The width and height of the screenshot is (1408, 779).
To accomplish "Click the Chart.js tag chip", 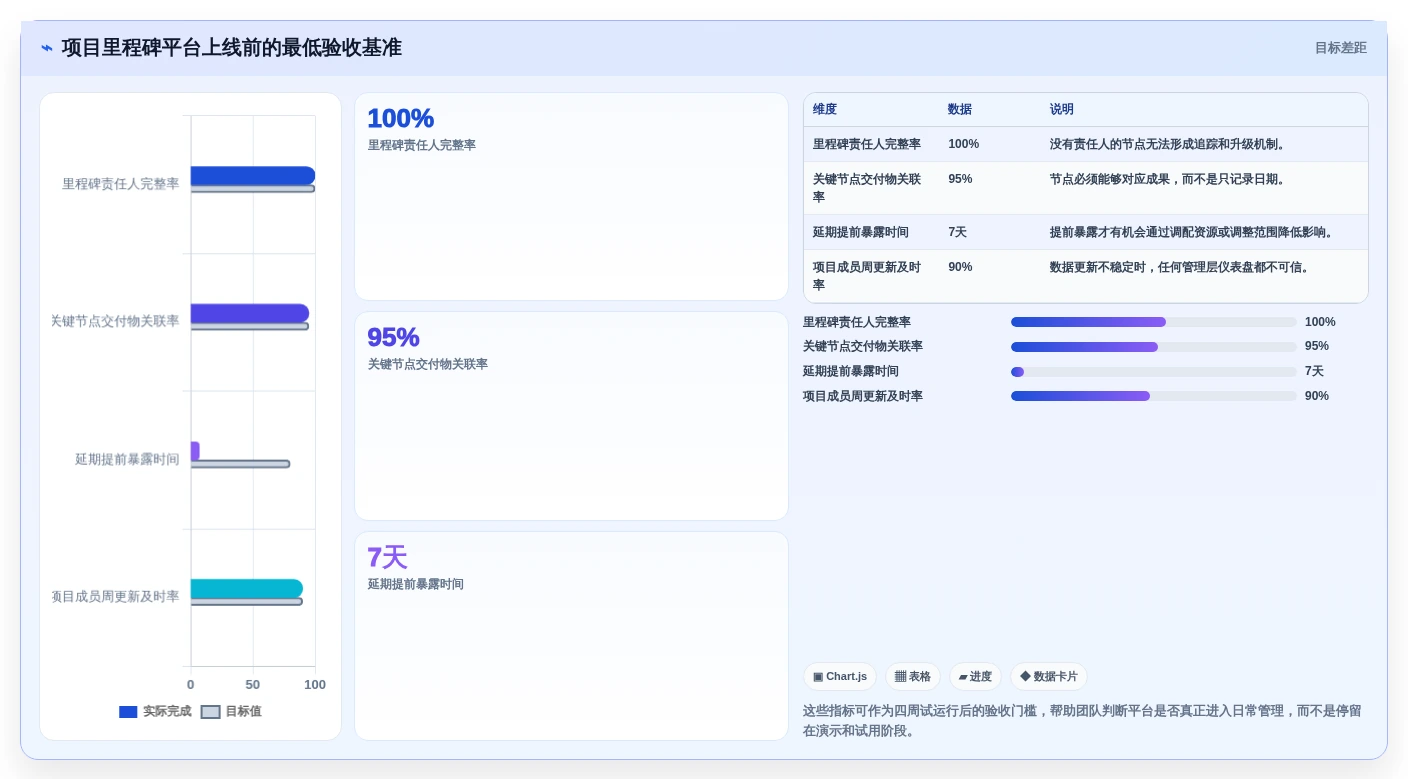I will click(840, 677).
